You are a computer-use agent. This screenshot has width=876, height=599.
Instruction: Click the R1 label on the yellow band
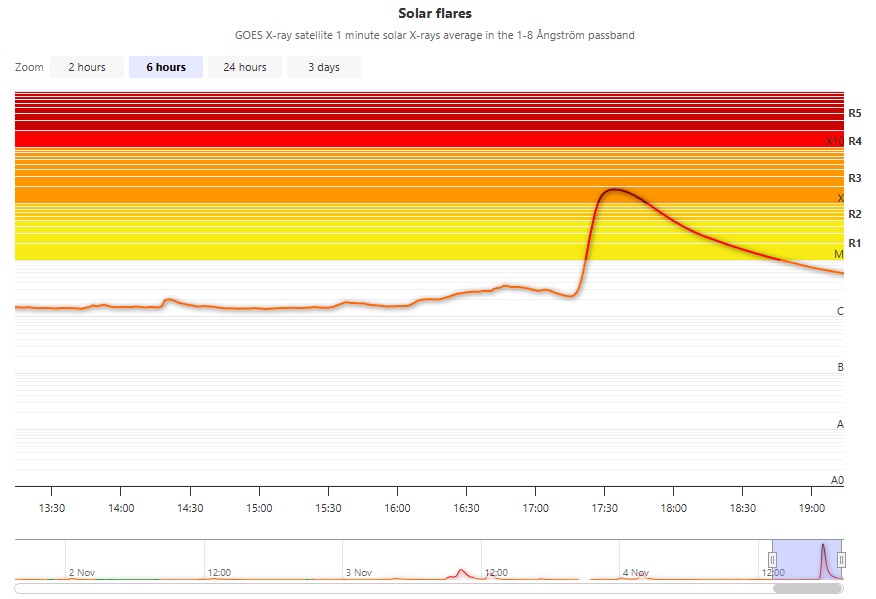click(x=854, y=243)
